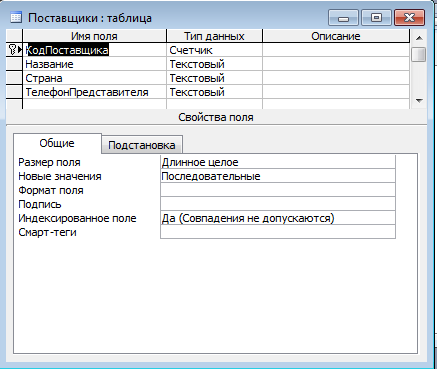Click the Индексированное поле property label
Image resolution: width=437 pixels, height=369 pixels.
click(77, 218)
